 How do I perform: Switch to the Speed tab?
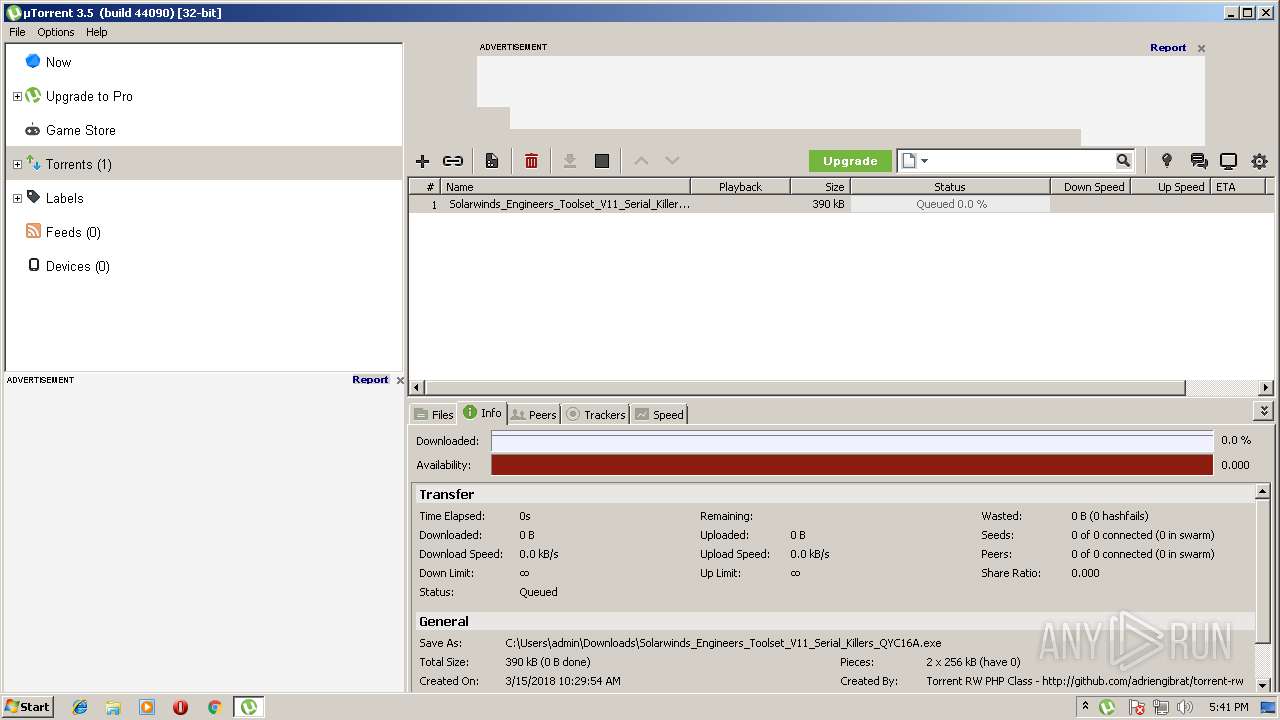click(659, 414)
